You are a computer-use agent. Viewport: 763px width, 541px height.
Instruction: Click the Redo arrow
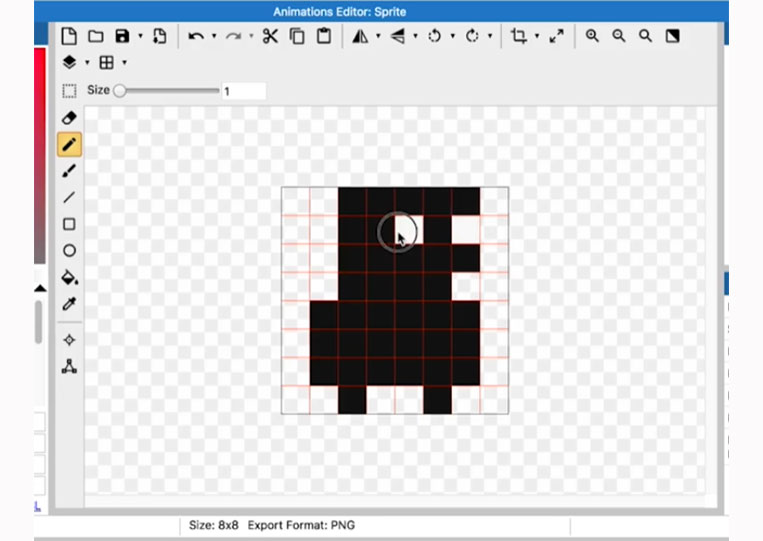click(x=234, y=36)
